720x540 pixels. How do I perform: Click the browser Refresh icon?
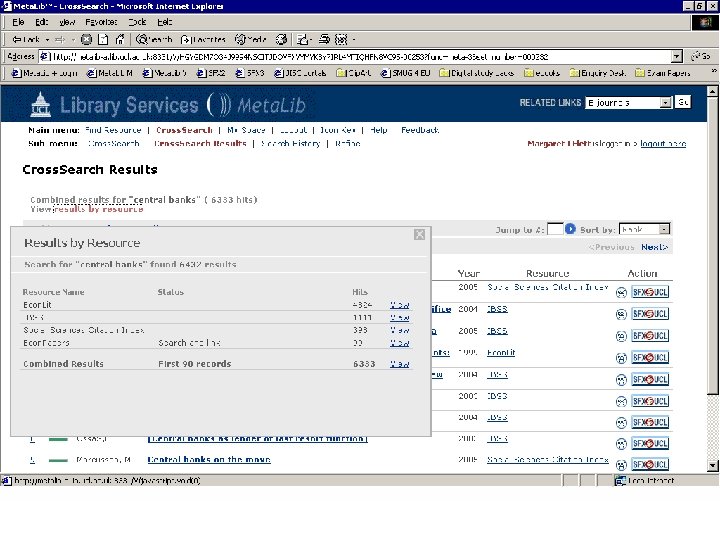103,39
